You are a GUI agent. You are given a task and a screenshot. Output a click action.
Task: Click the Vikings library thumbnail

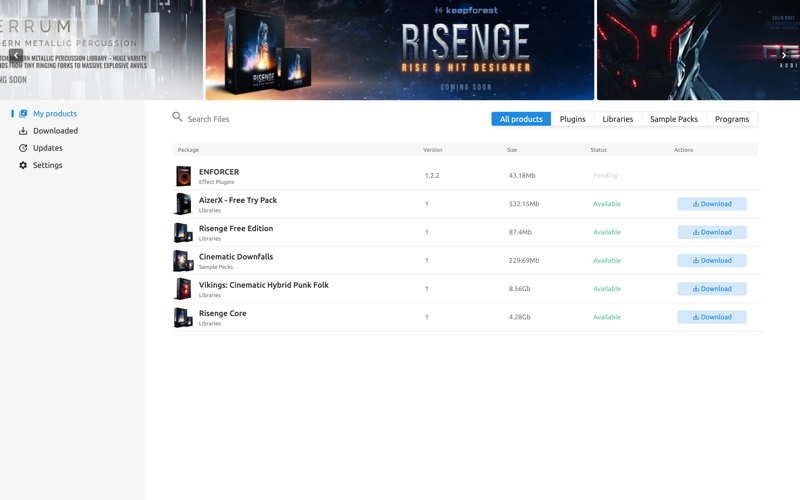click(183, 289)
